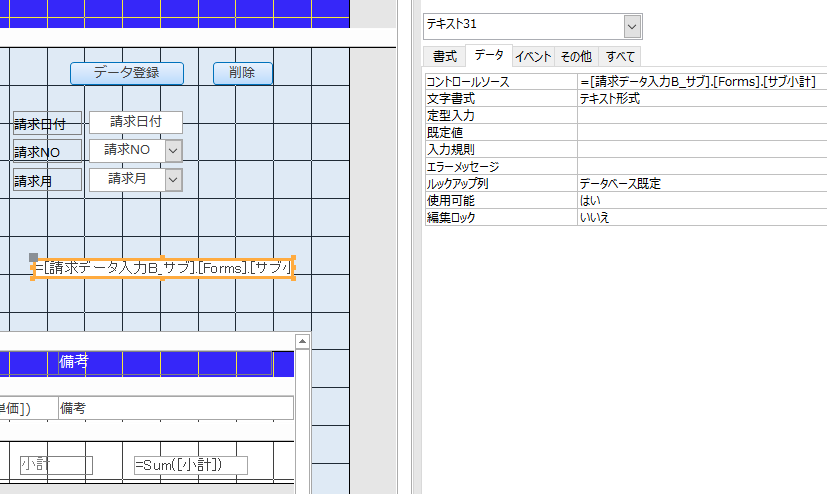Open the 請求月 combo box dropdown arrow
Image resolution: width=827 pixels, height=494 pixels.
(174, 180)
